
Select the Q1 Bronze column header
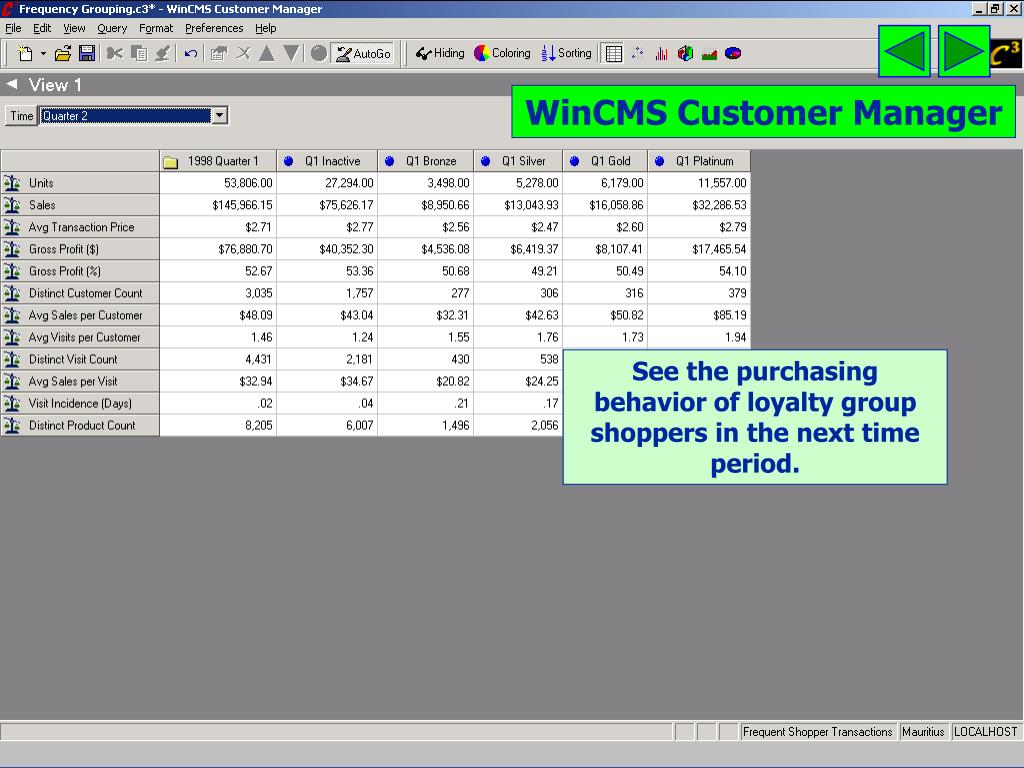point(426,161)
